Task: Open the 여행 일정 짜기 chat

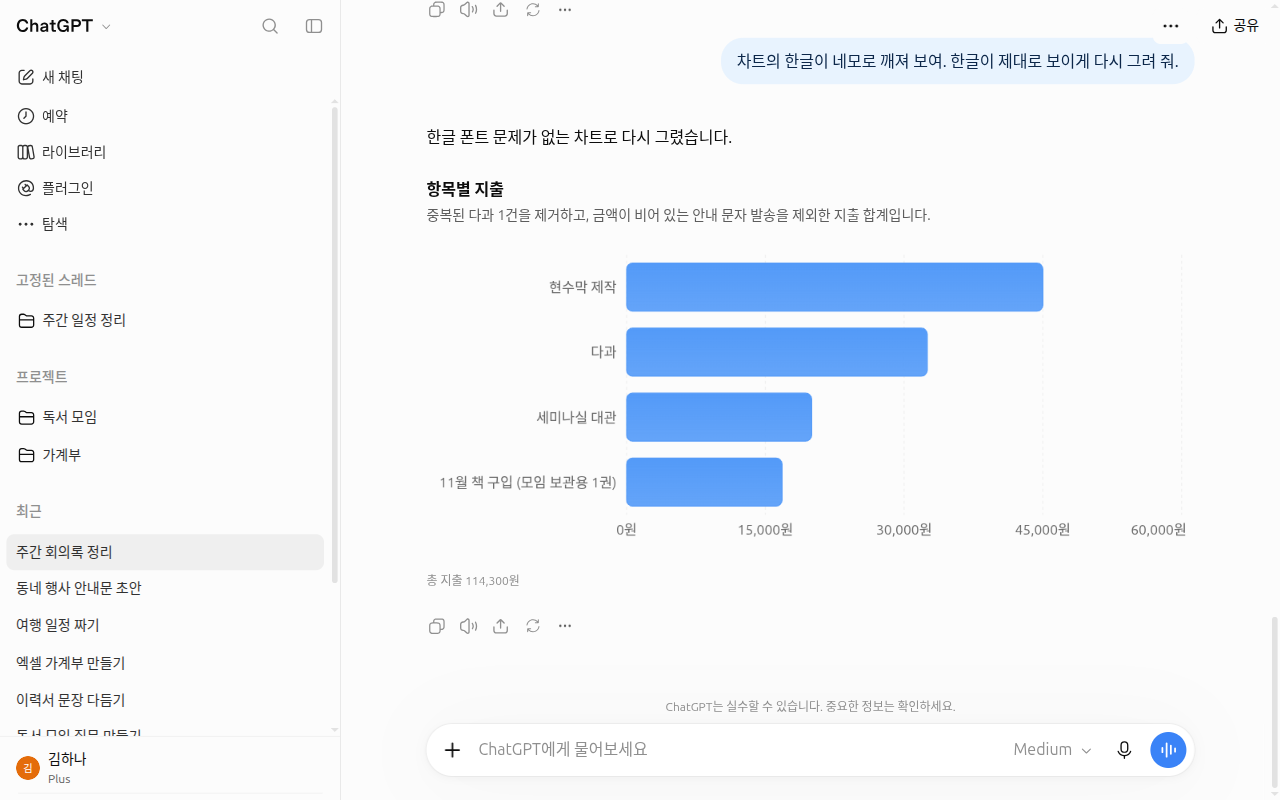Action: tap(165, 625)
